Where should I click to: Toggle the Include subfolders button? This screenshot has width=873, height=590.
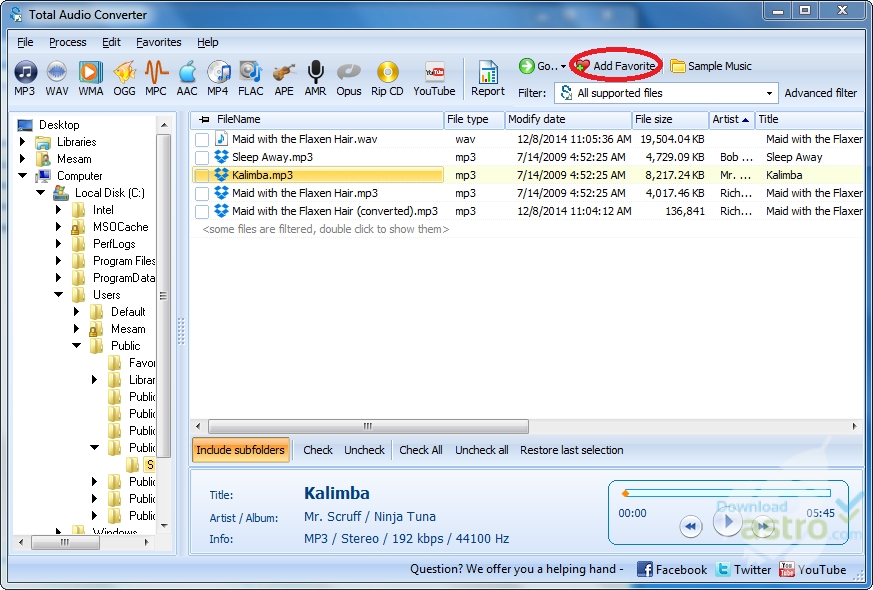click(241, 450)
